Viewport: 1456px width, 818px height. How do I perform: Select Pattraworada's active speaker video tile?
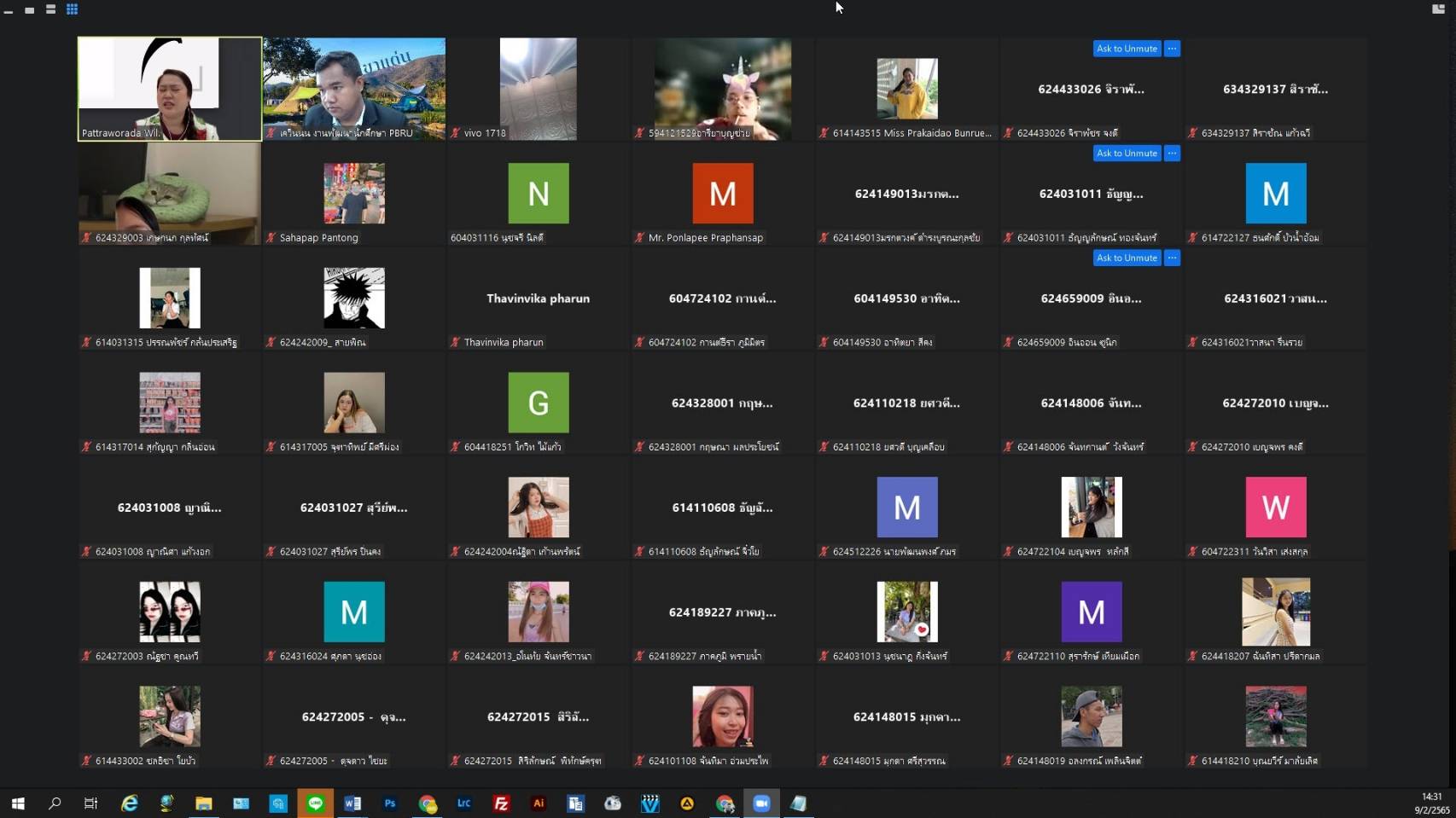pos(170,88)
